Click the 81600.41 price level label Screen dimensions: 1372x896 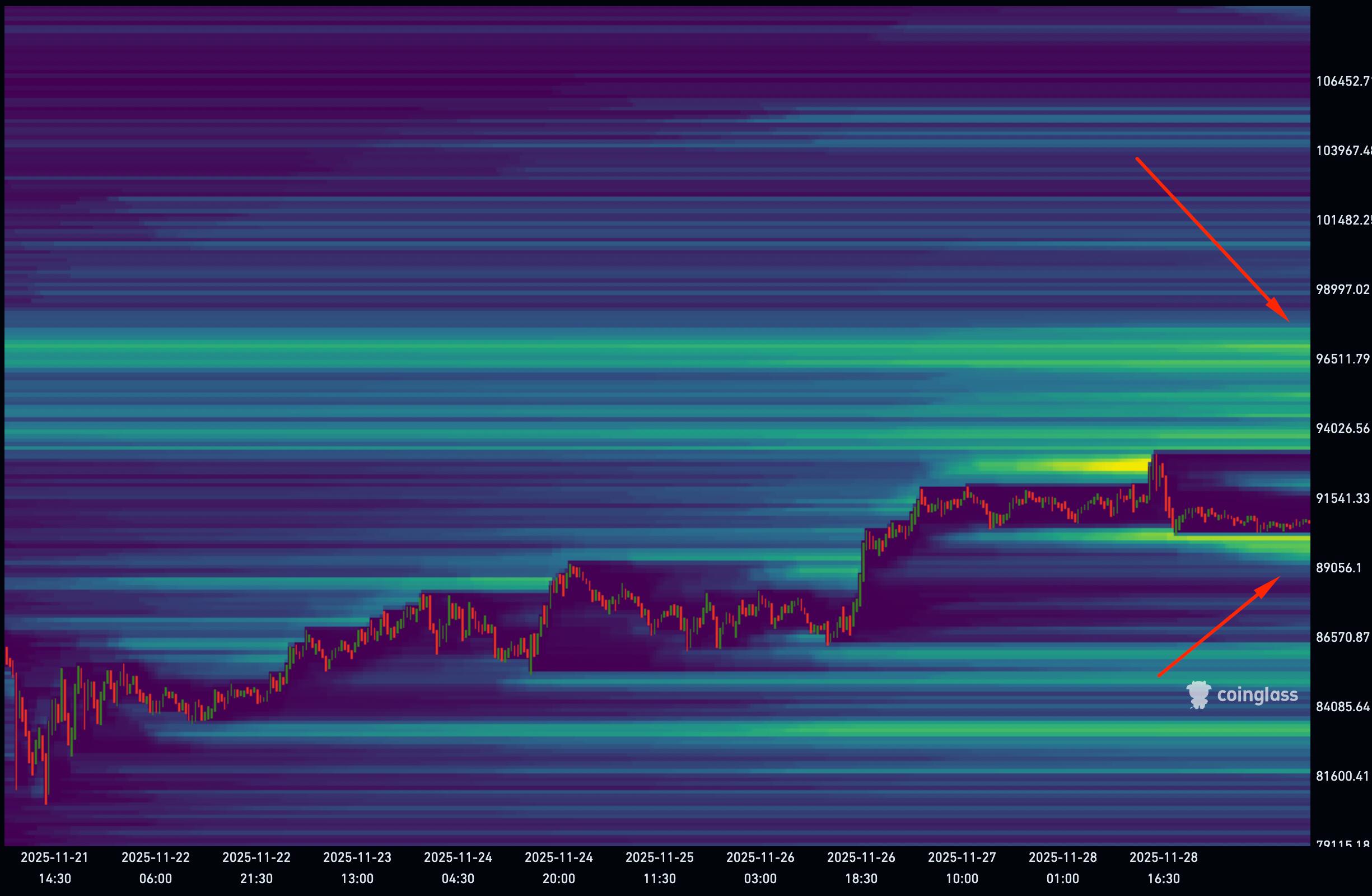click(1342, 776)
